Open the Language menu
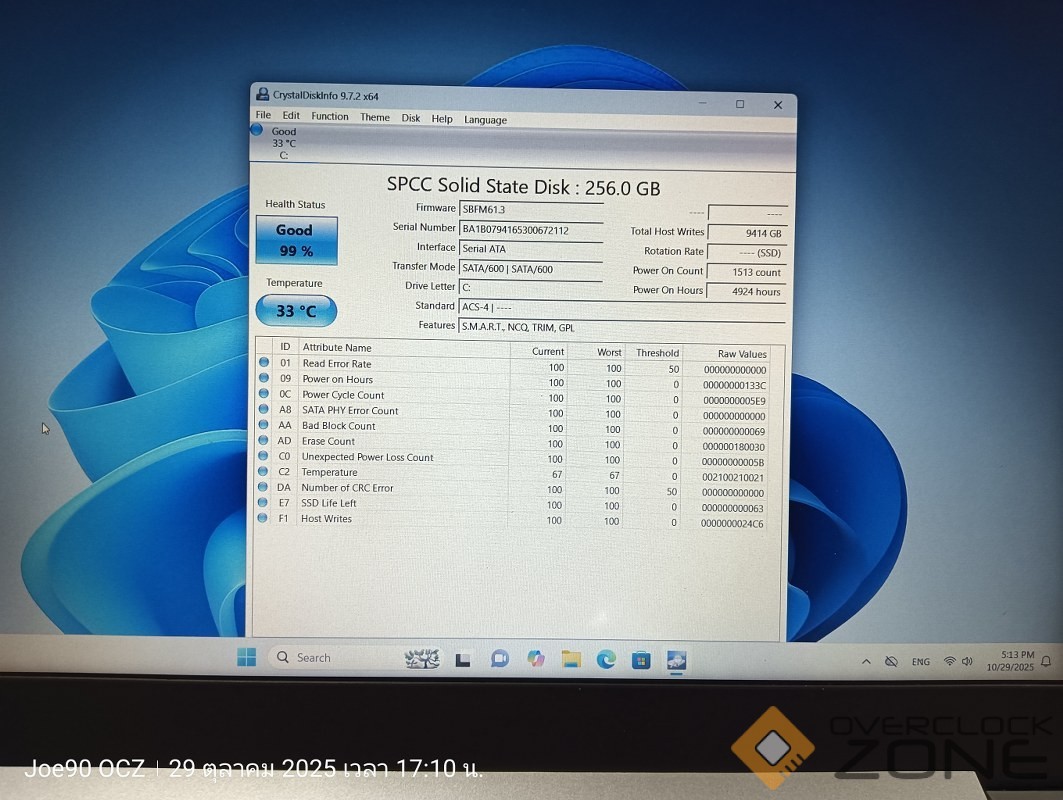Image resolution: width=1063 pixels, height=800 pixels. (485, 120)
